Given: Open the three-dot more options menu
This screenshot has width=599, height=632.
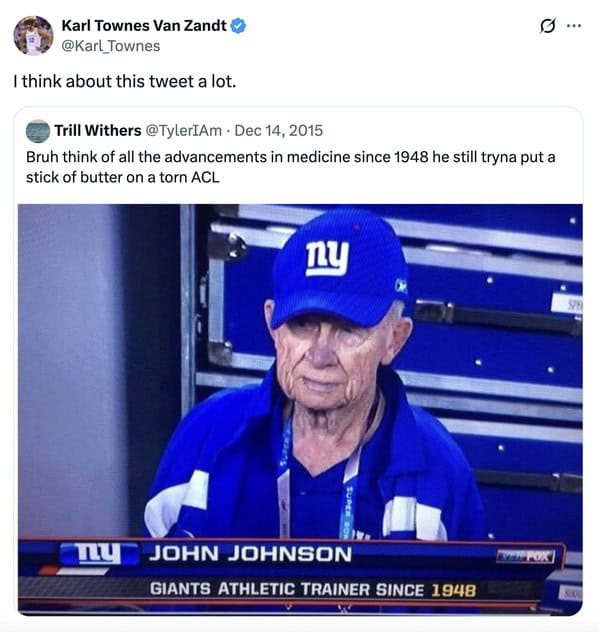Looking at the screenshot, I should (x=574, y=26).
